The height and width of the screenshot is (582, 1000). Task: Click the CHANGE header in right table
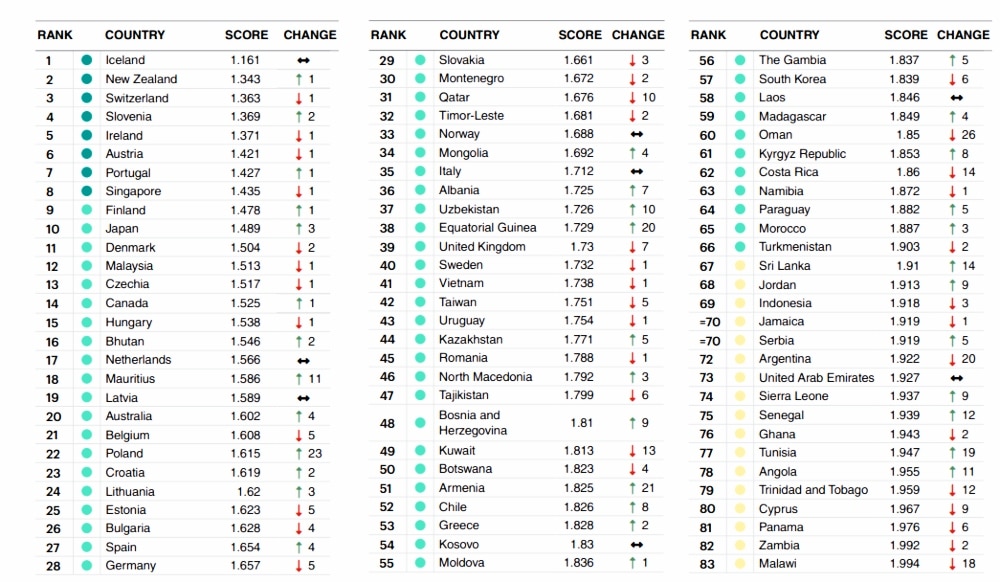(963, 35)
